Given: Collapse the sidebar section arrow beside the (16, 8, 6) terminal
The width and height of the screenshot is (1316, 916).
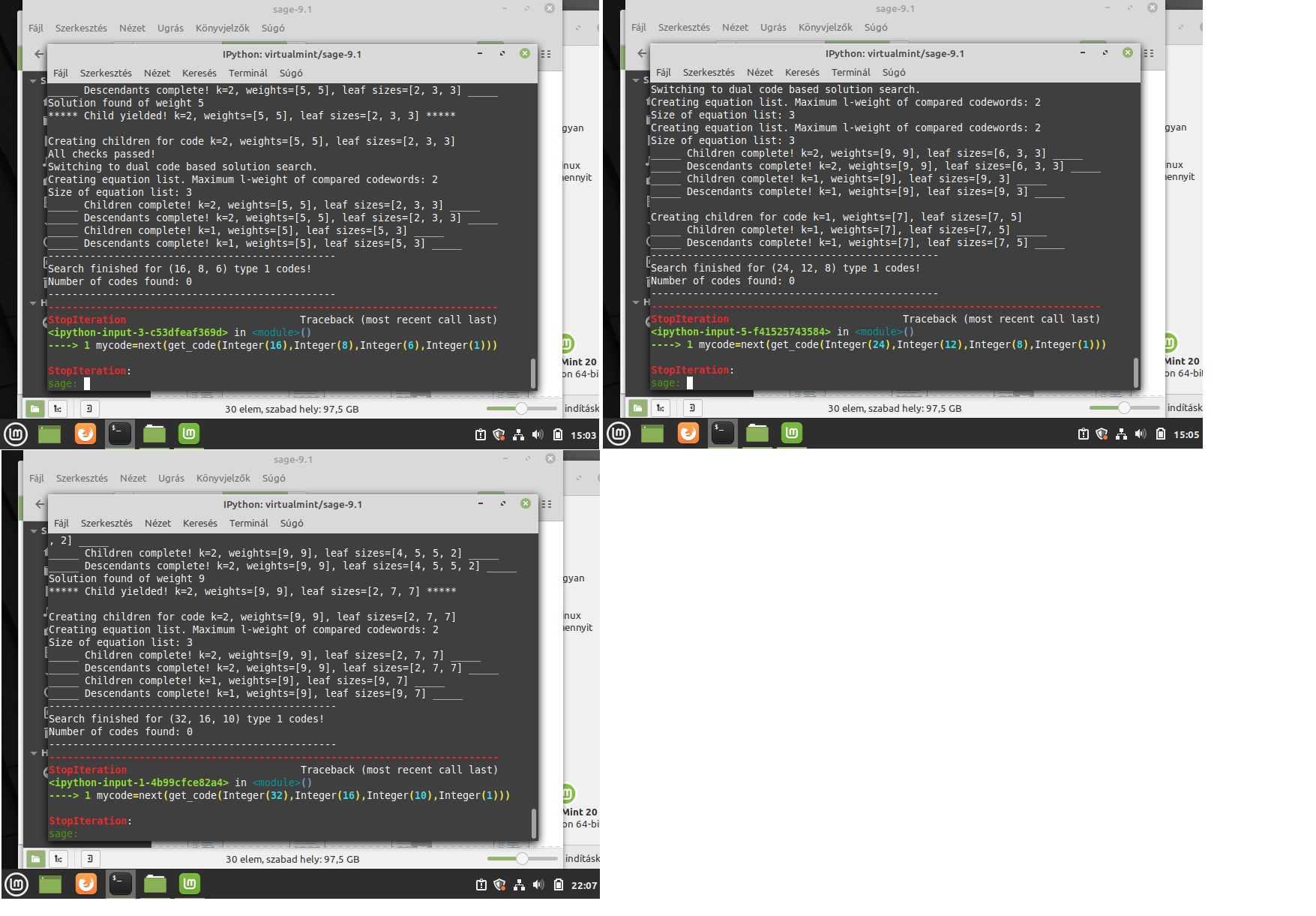Looking at the screenshot, I should 33,80.
